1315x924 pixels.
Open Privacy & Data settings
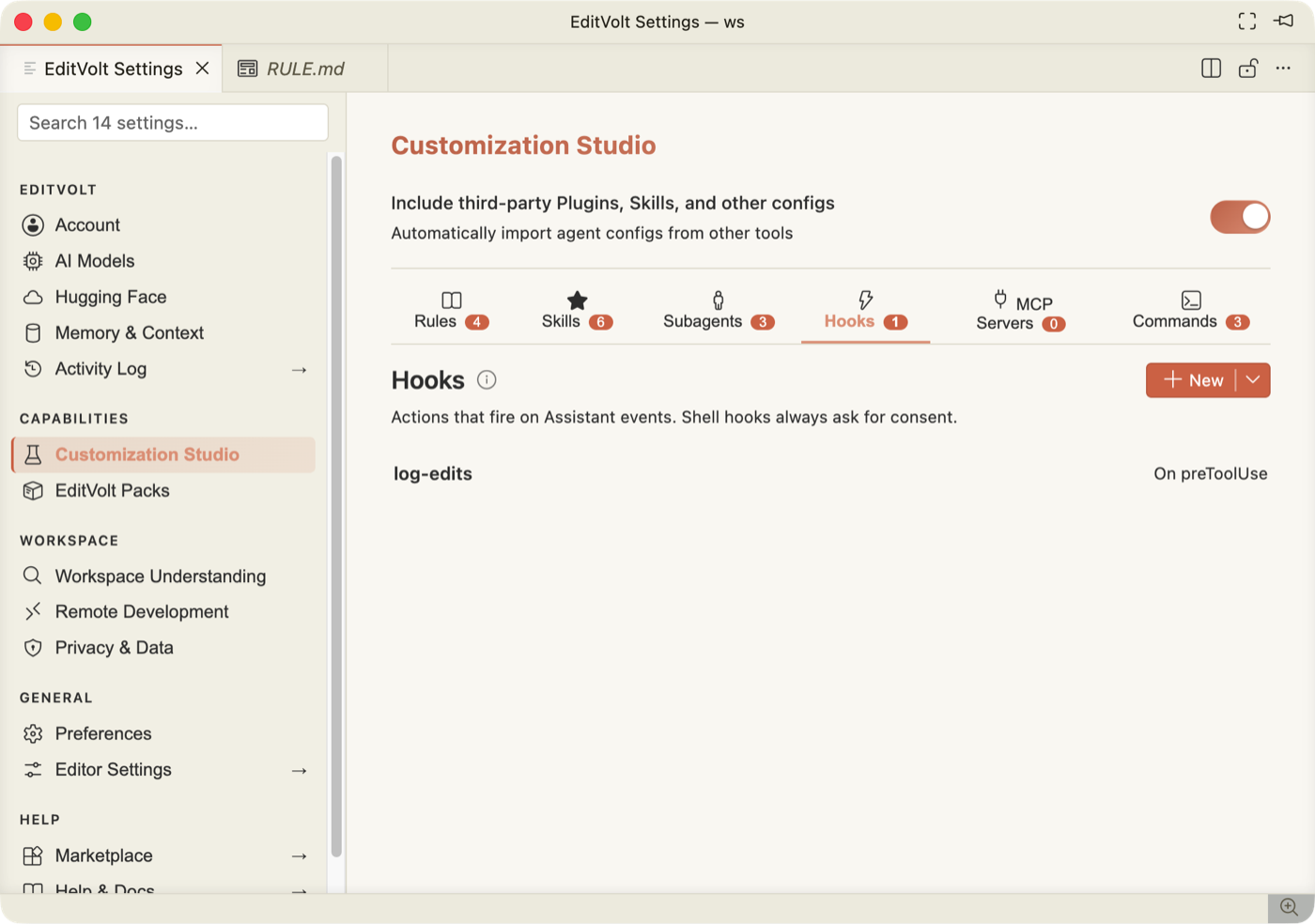coord(163,648)
